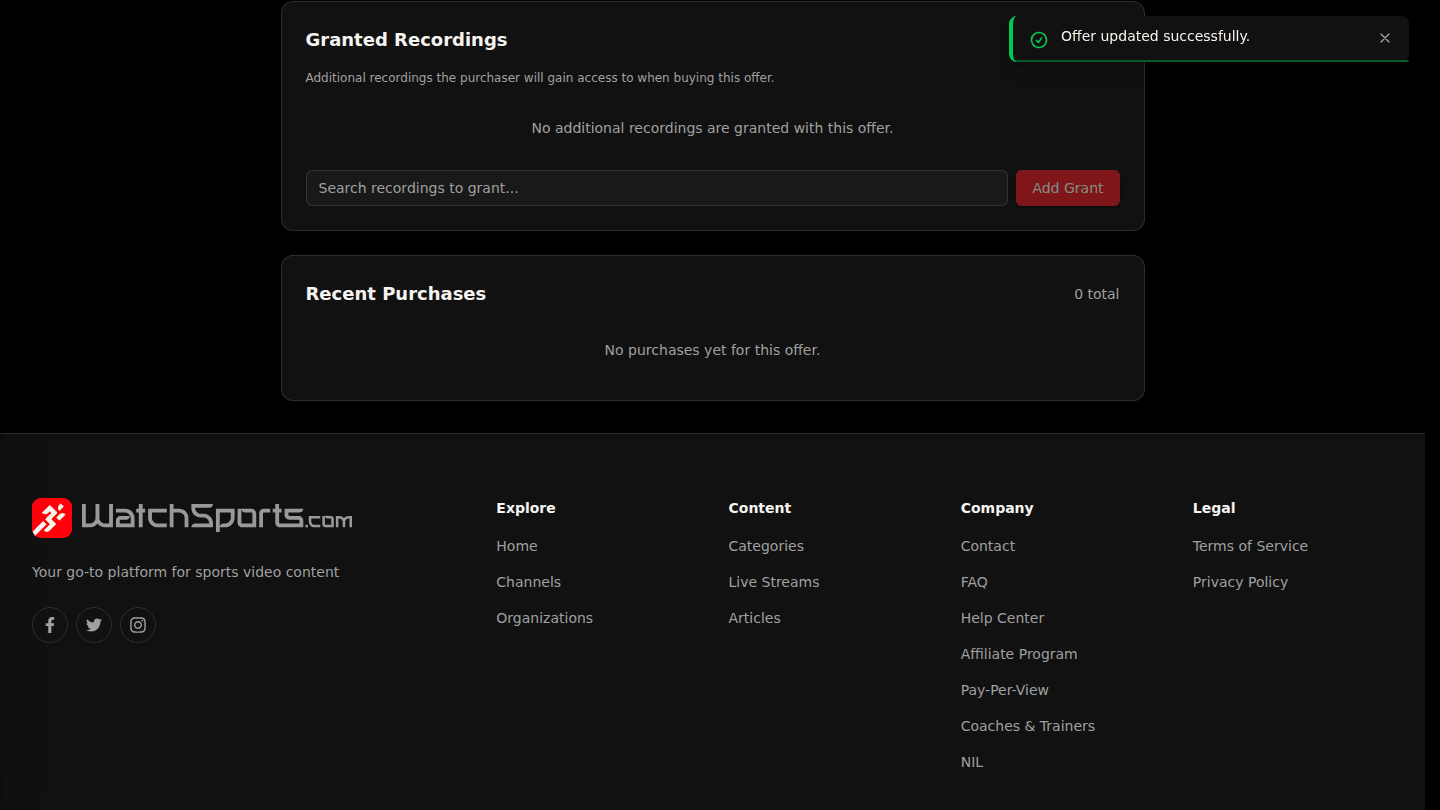Viewport: 1440px width, 810px height.
Task: Click the Company footer heading
Action: click(997, 508)
